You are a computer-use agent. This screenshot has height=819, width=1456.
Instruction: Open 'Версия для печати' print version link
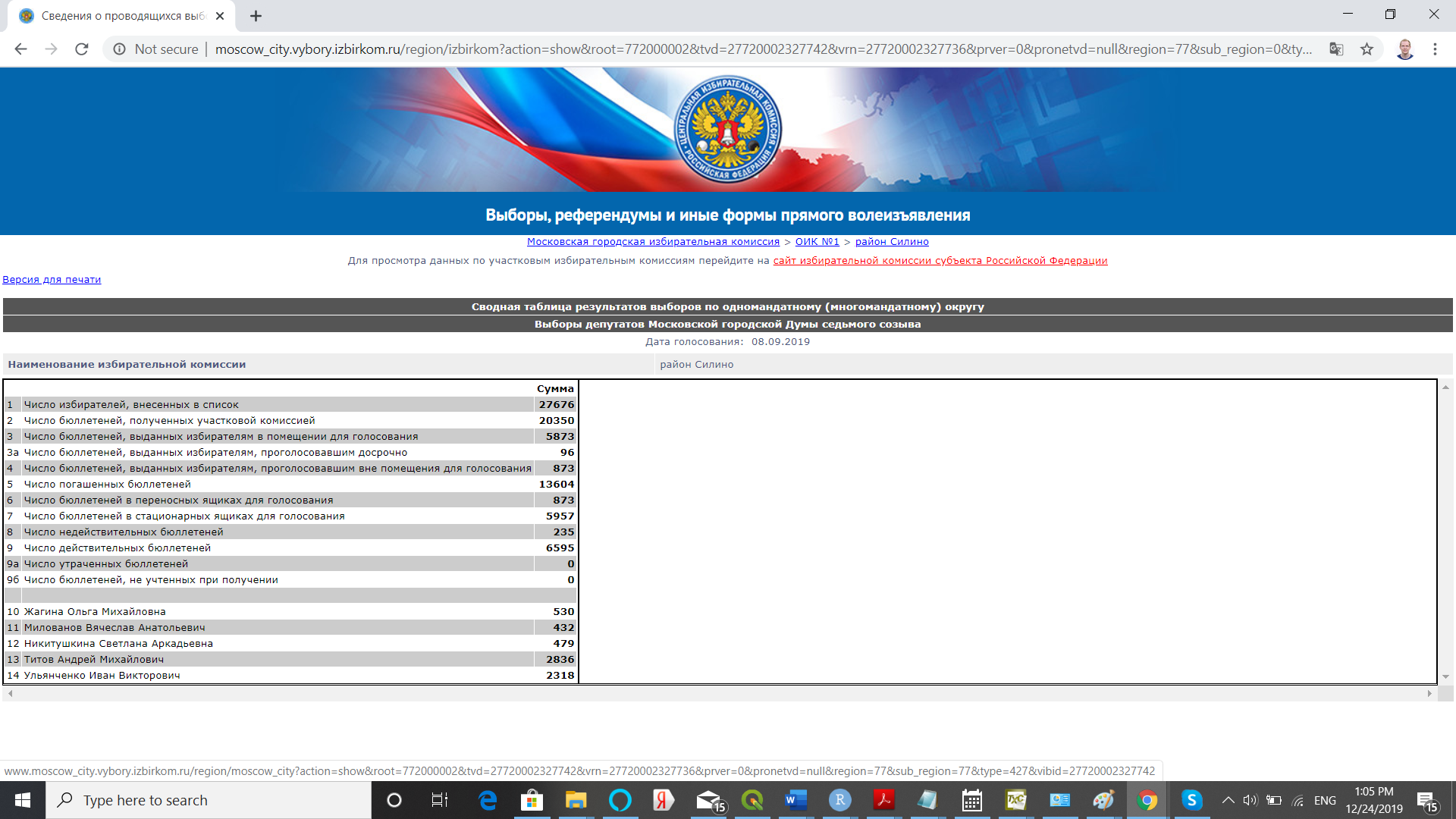52,280
